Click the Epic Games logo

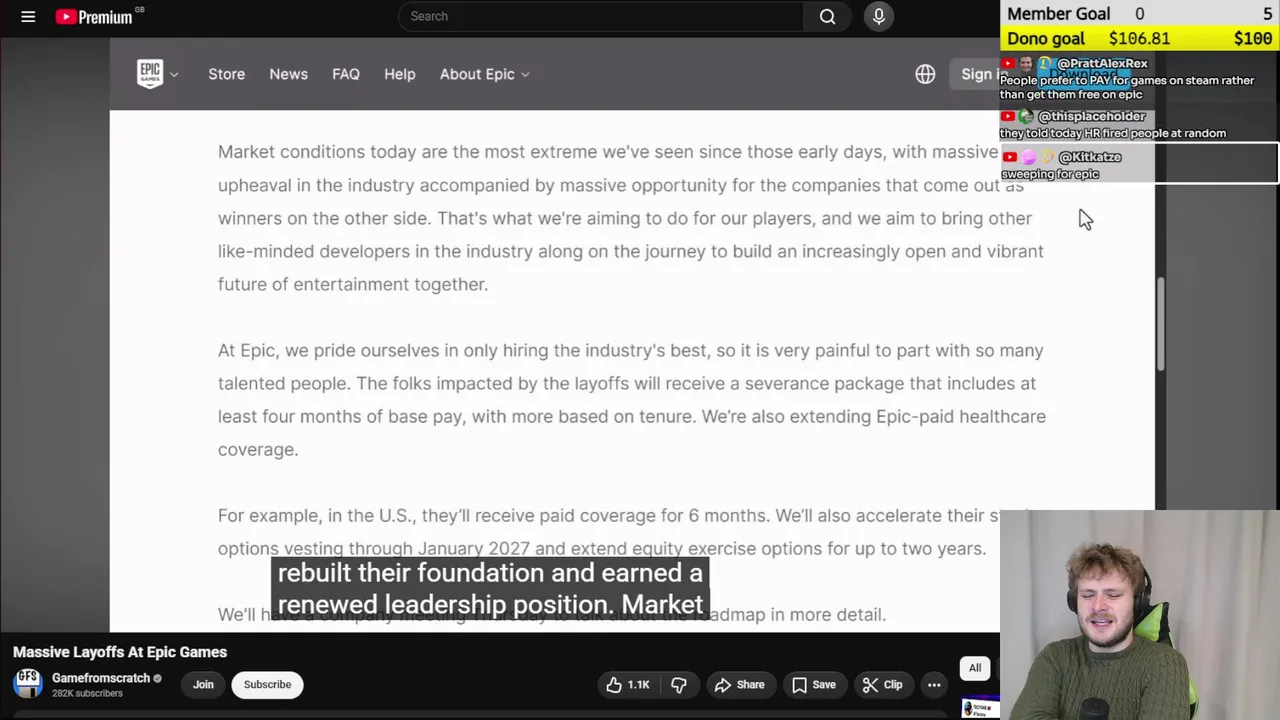coord(150,74)
